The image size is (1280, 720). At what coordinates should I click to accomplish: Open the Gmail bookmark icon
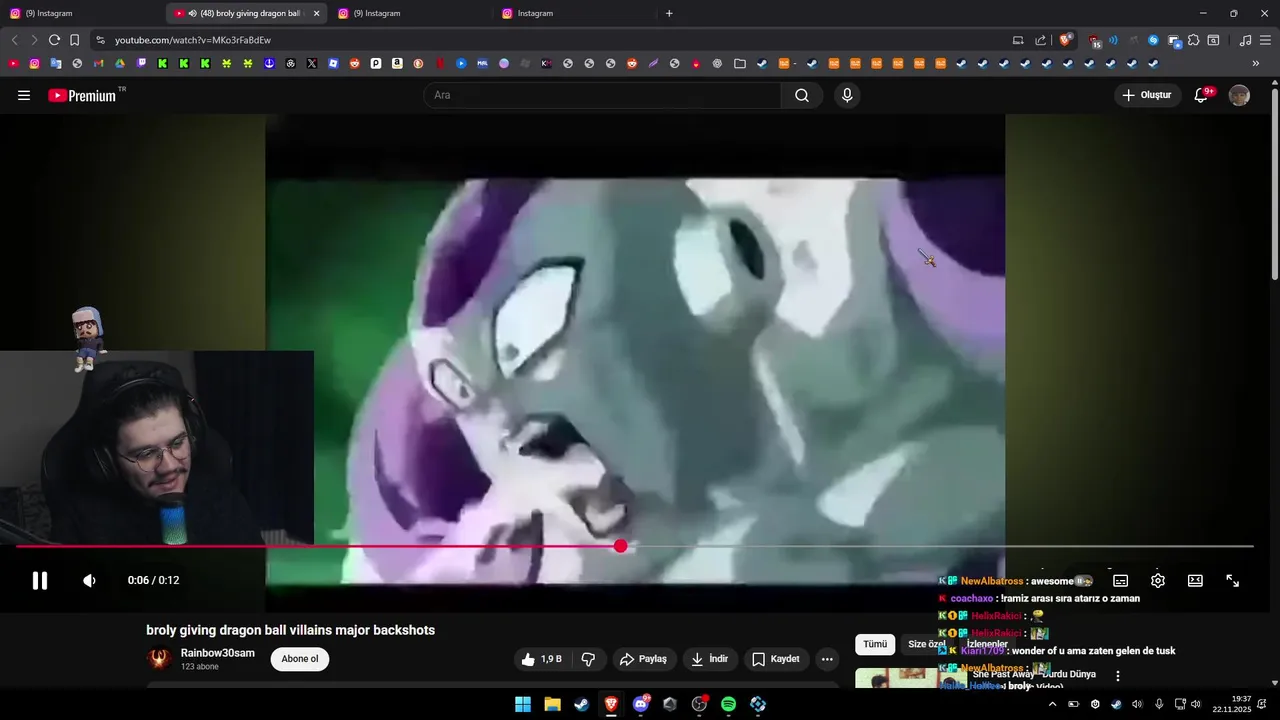98,63
